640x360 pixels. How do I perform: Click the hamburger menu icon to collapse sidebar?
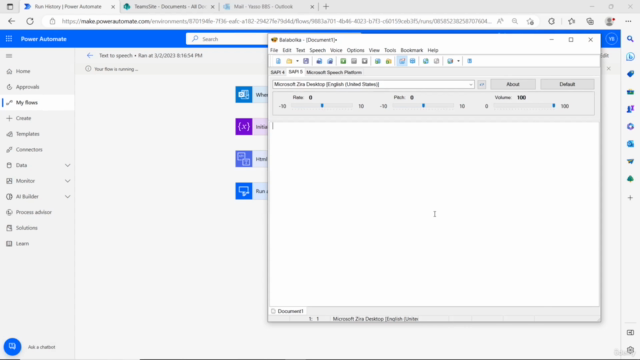(x=9, y=56)
